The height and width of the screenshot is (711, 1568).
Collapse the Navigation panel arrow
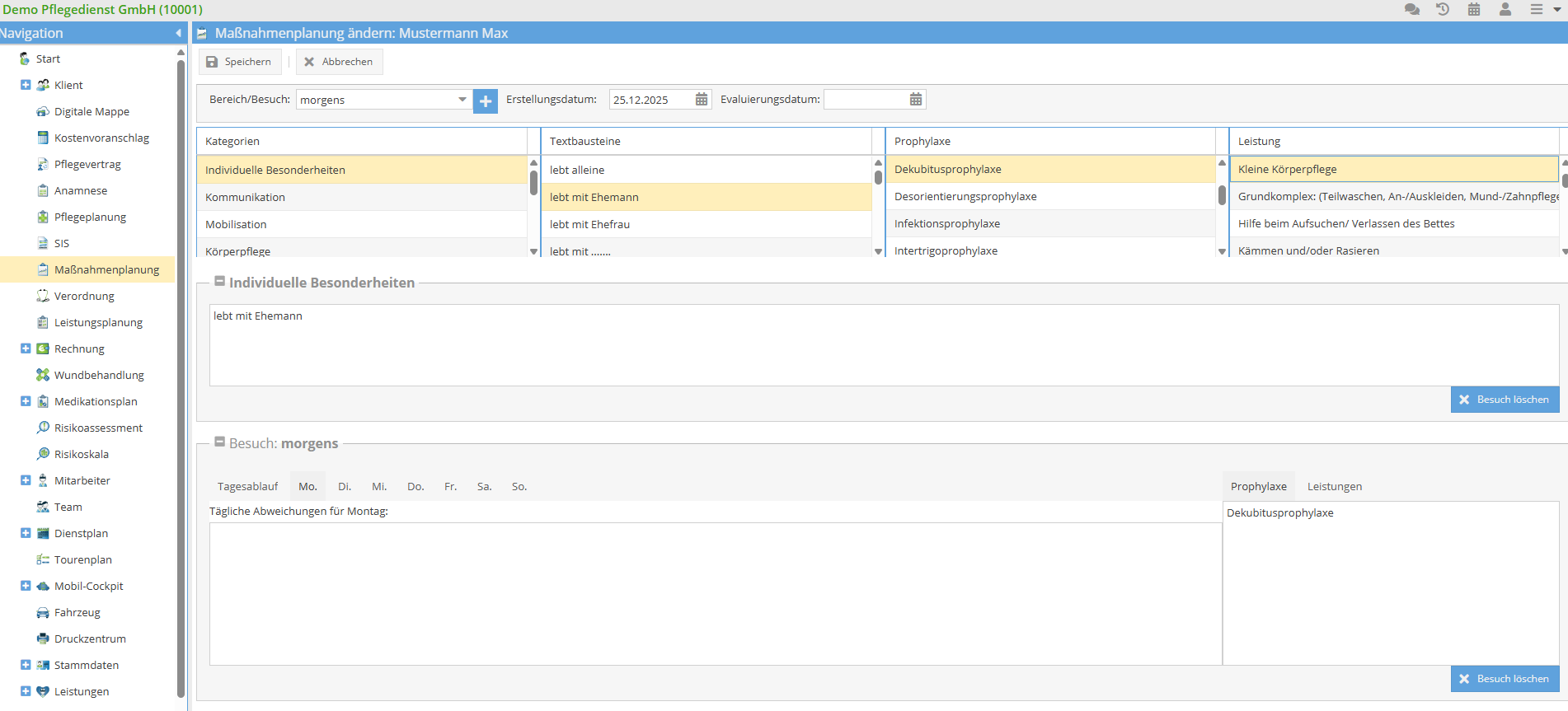pyautogui.click(x=178, y=33)
